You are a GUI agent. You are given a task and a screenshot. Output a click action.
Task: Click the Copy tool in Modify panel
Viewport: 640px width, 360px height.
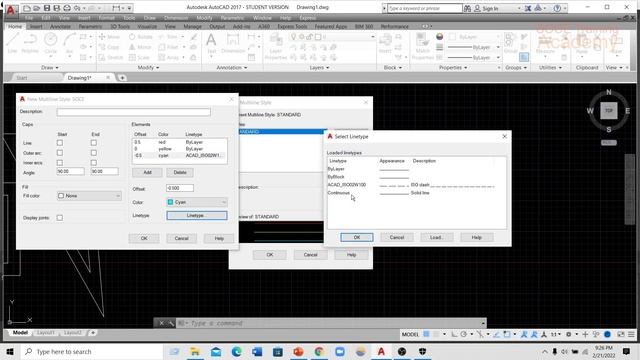[109, 47]
